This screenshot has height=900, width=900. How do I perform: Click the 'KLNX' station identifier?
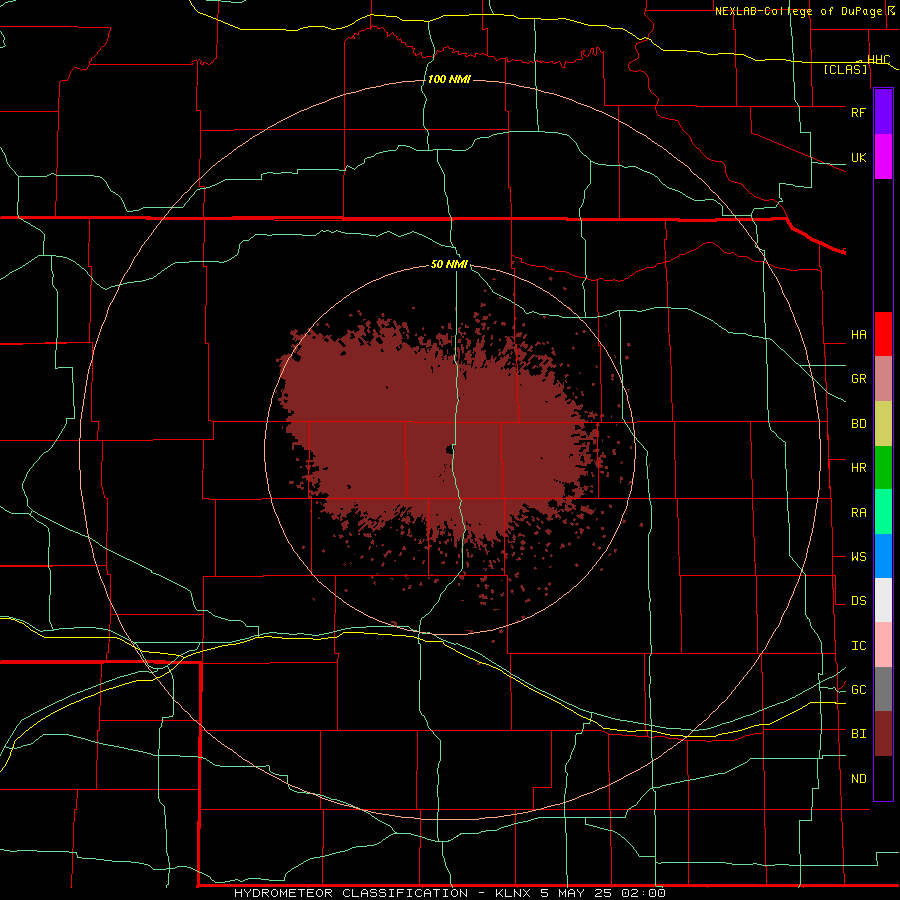pos(513,893)
